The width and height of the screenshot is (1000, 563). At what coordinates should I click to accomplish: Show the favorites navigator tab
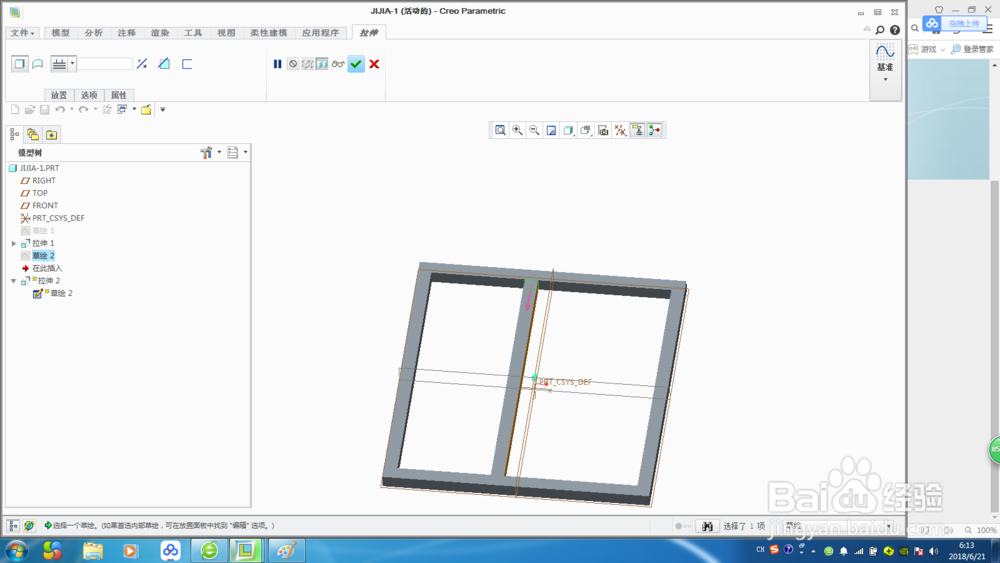click(x=52, y=135)
